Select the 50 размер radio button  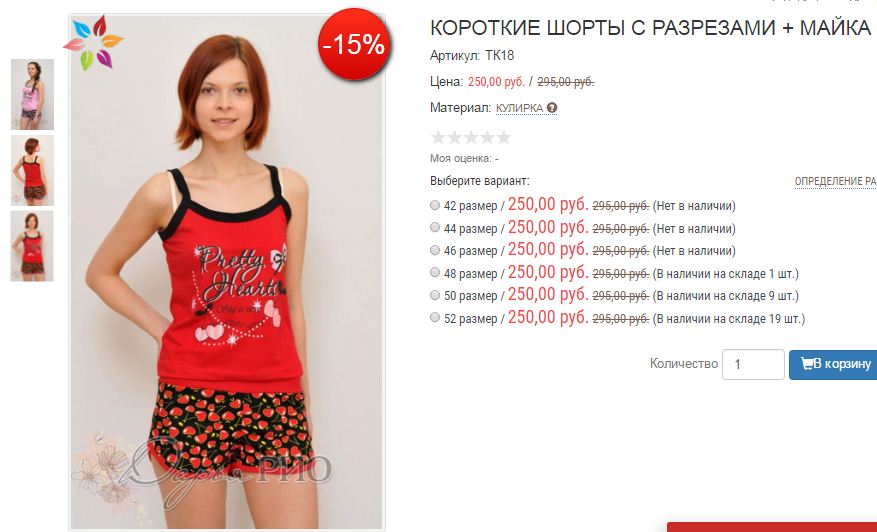point(435,295)
